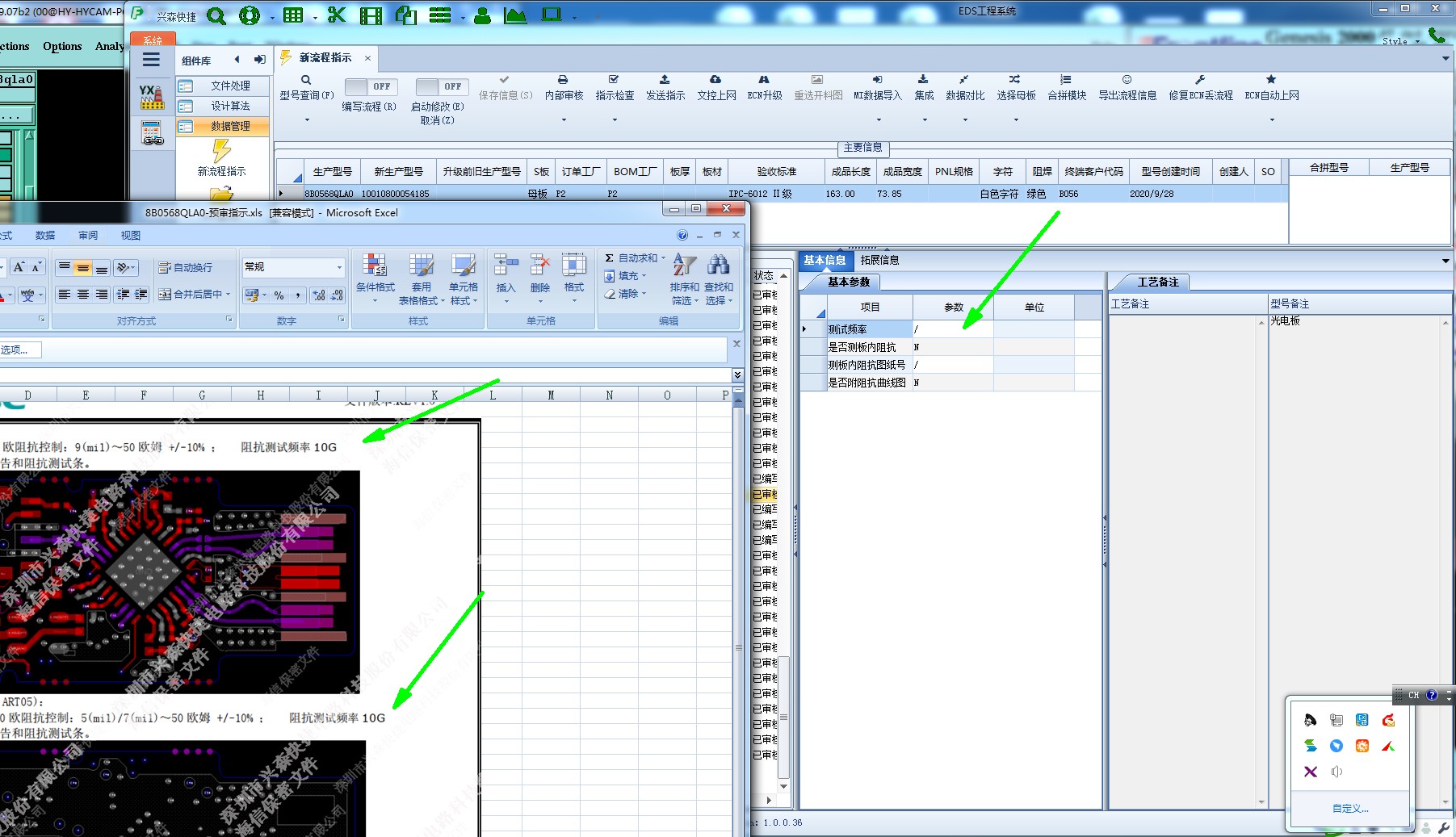The image size is (1456, 837).
Task: Click the YX factory icon in sidebar
Action: 151,97
